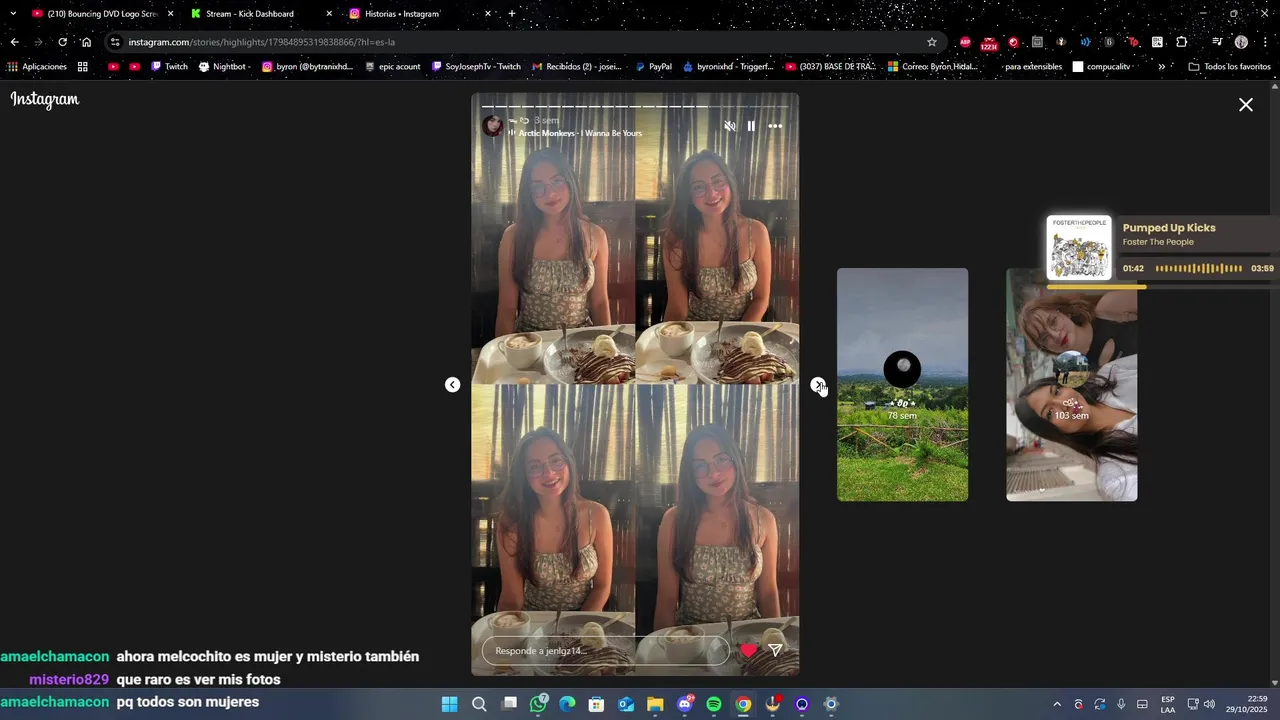Open a new browser tab
The width and height of the screenshot is (1280, 720).
[512, 14]
